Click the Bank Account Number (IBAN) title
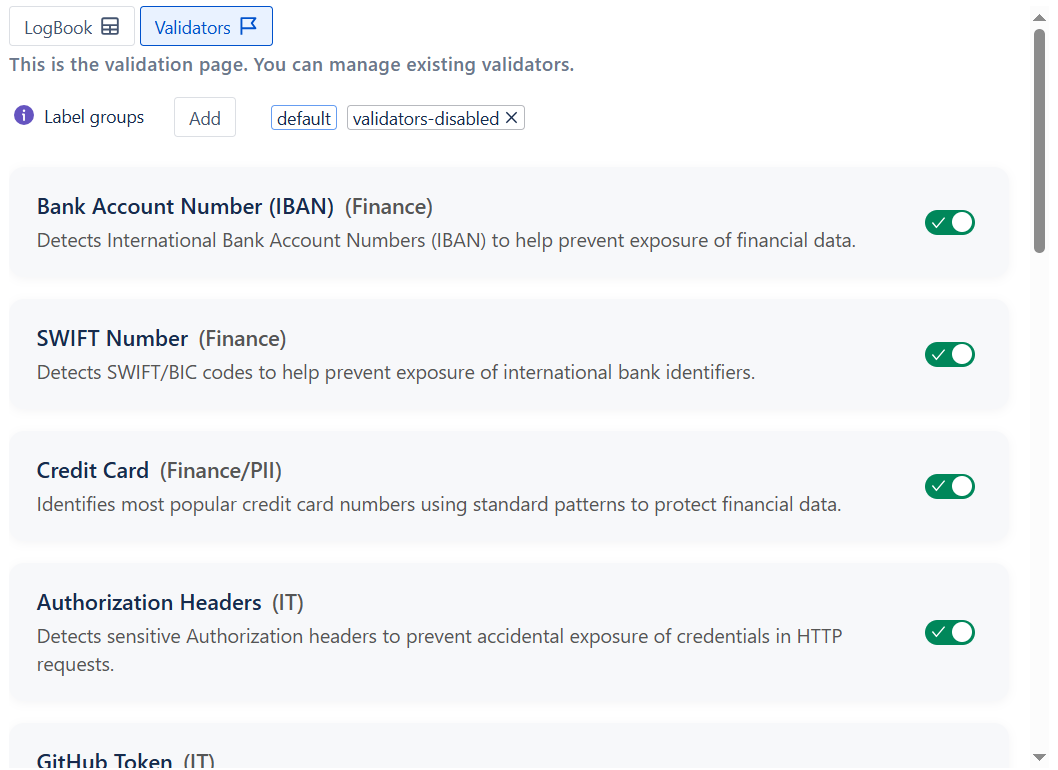Image resolution: width=1058 pixels, height=770 pixels. (x=185, y=207)
